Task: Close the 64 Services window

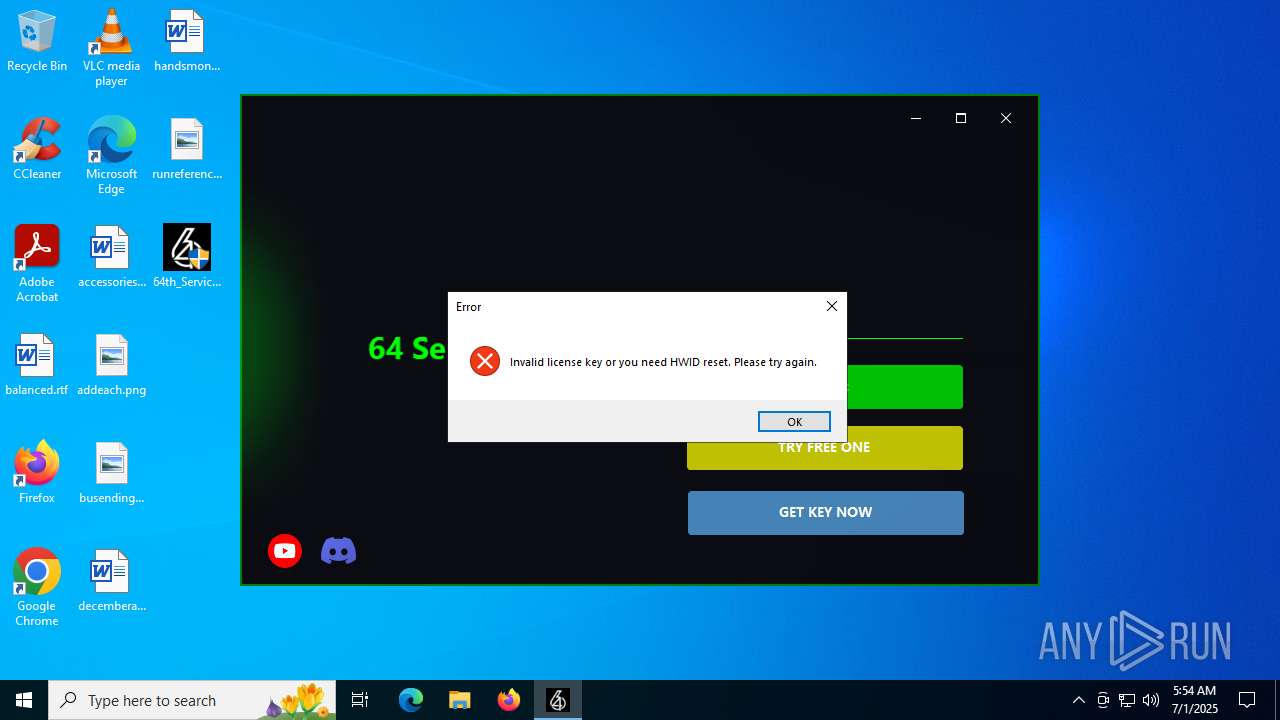Action: (1006, 118)
